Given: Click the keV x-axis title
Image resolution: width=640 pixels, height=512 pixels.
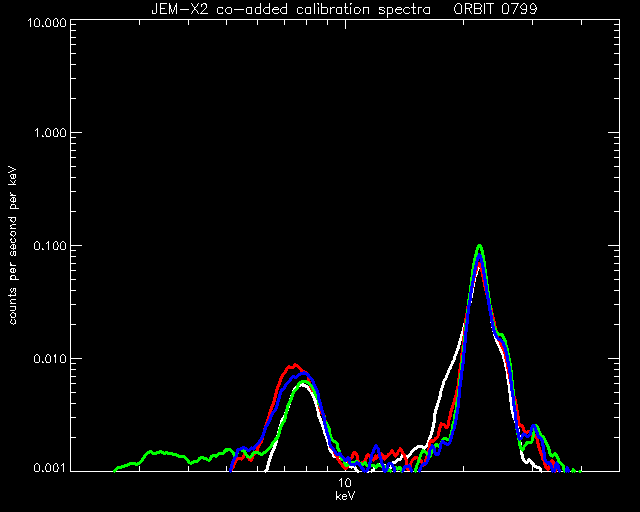Looking at the screenshot, I should point(345,496).
